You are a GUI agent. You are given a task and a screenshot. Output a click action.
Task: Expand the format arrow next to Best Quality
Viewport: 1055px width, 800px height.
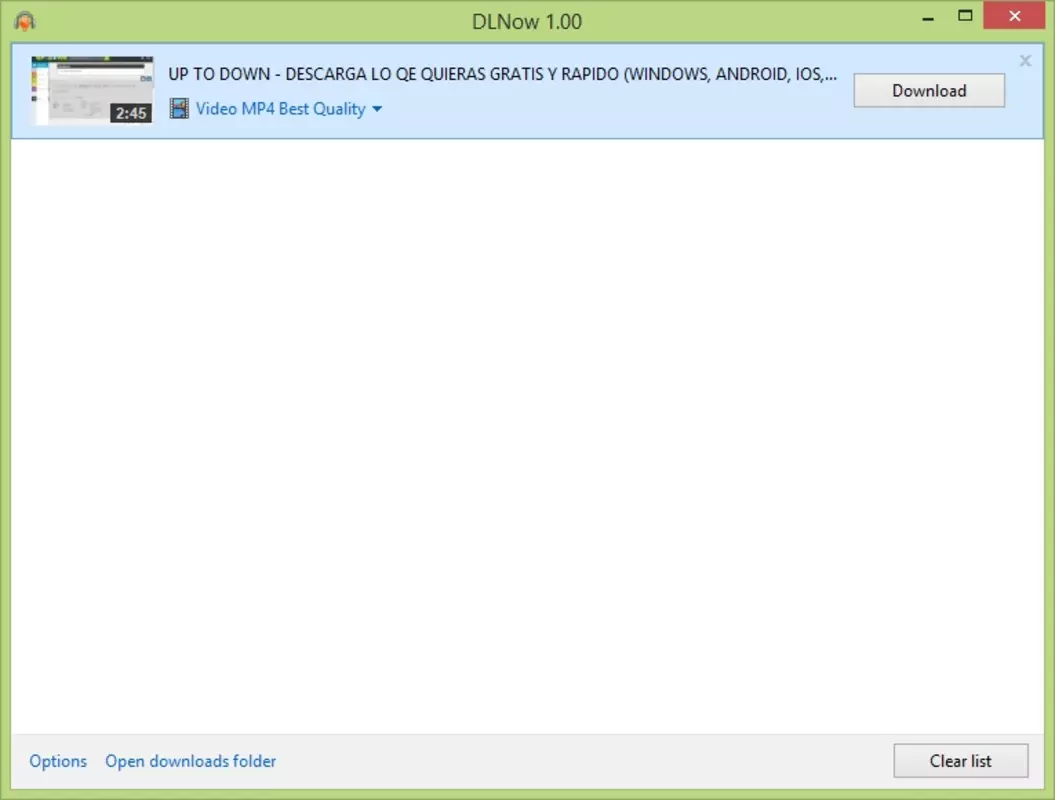coord(377,109)
